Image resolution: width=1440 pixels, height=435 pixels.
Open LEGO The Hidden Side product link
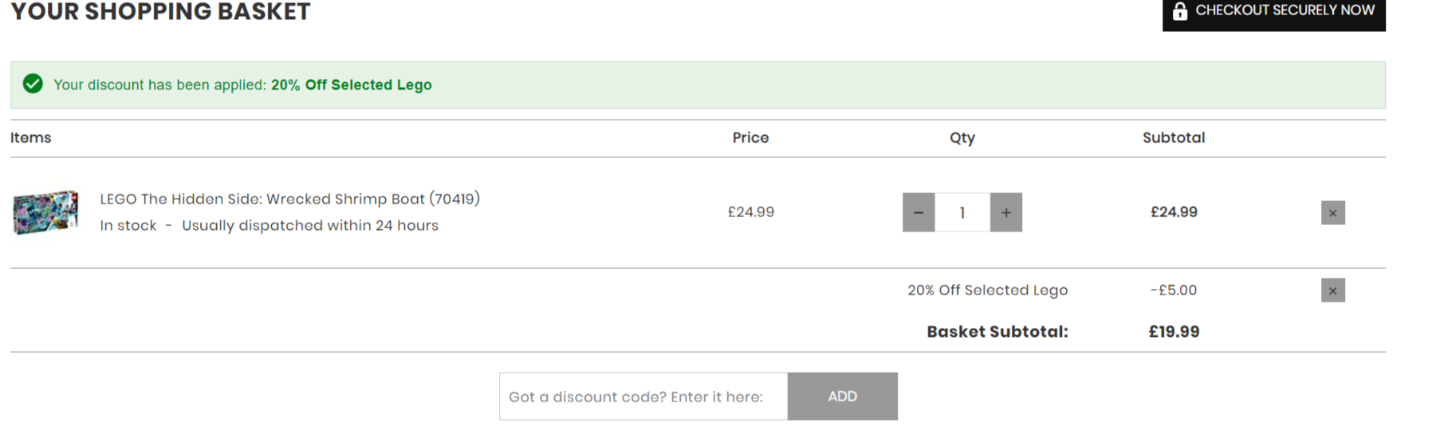289,199
